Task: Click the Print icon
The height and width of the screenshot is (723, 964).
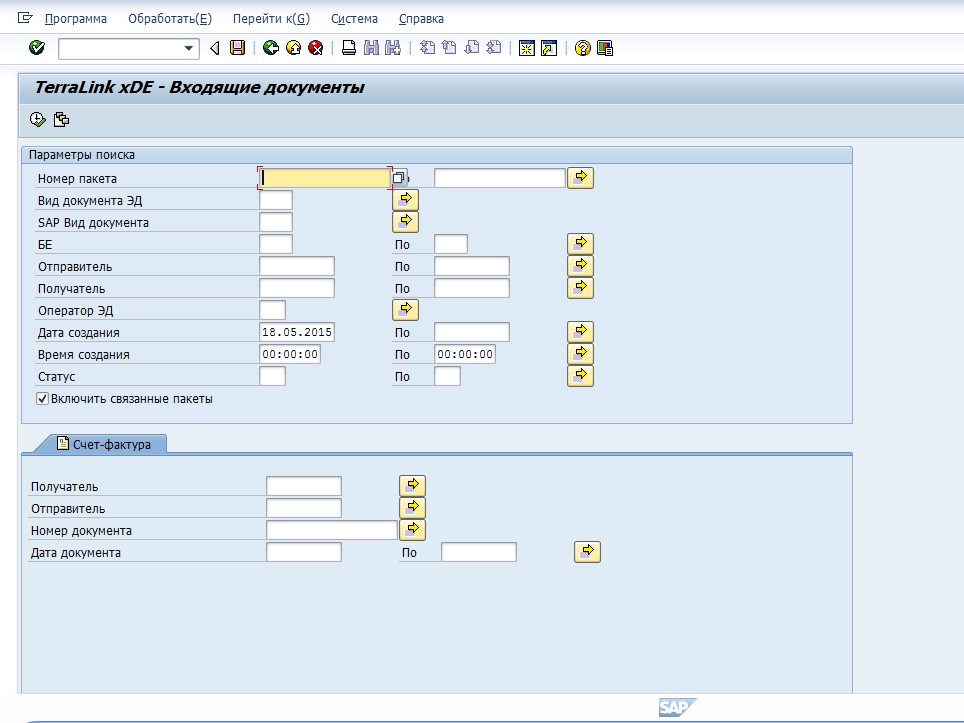Action: (x=349, y=48)
